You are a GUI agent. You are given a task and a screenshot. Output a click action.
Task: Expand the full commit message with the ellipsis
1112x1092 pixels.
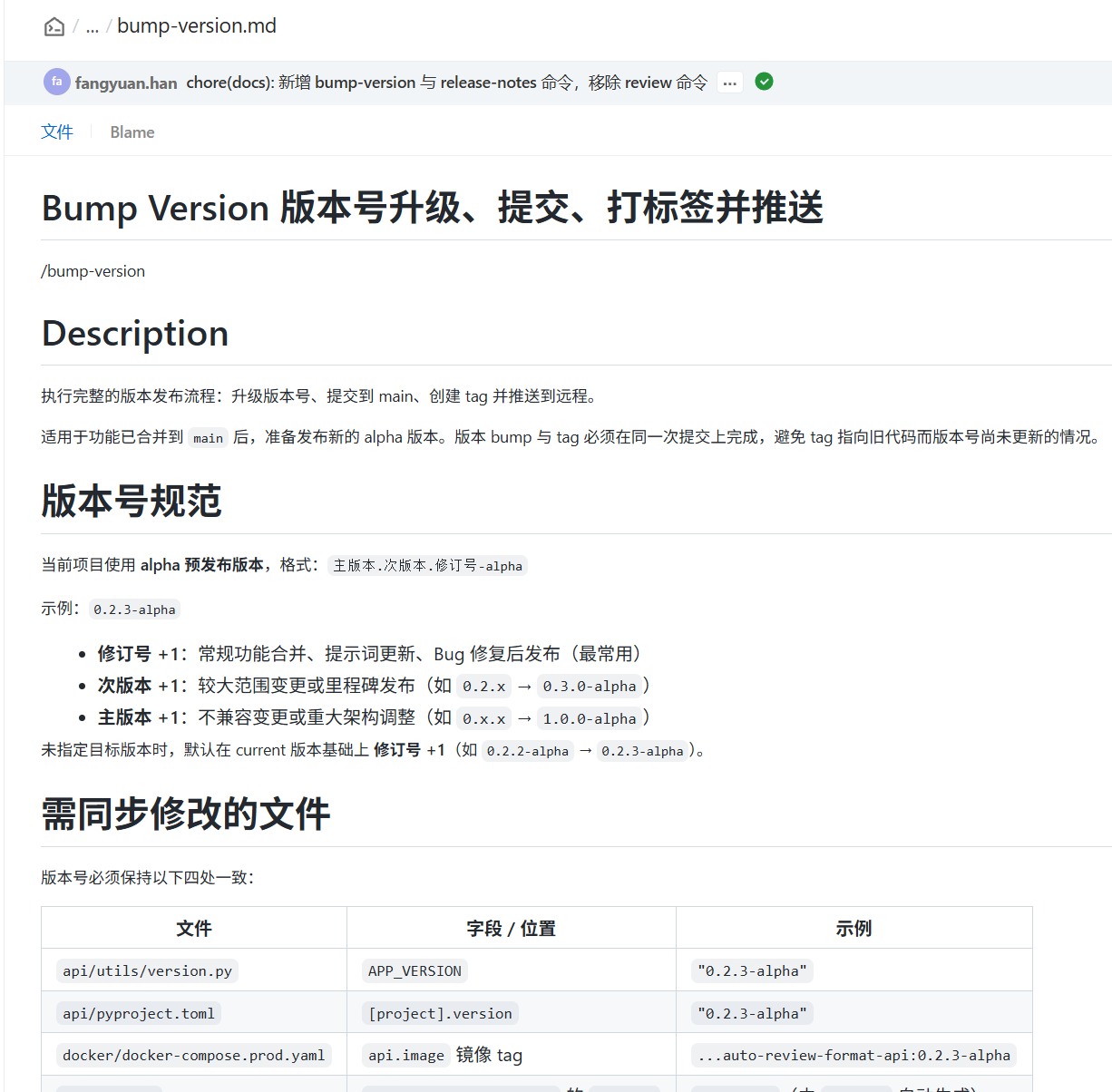click(x=730, y=83)
